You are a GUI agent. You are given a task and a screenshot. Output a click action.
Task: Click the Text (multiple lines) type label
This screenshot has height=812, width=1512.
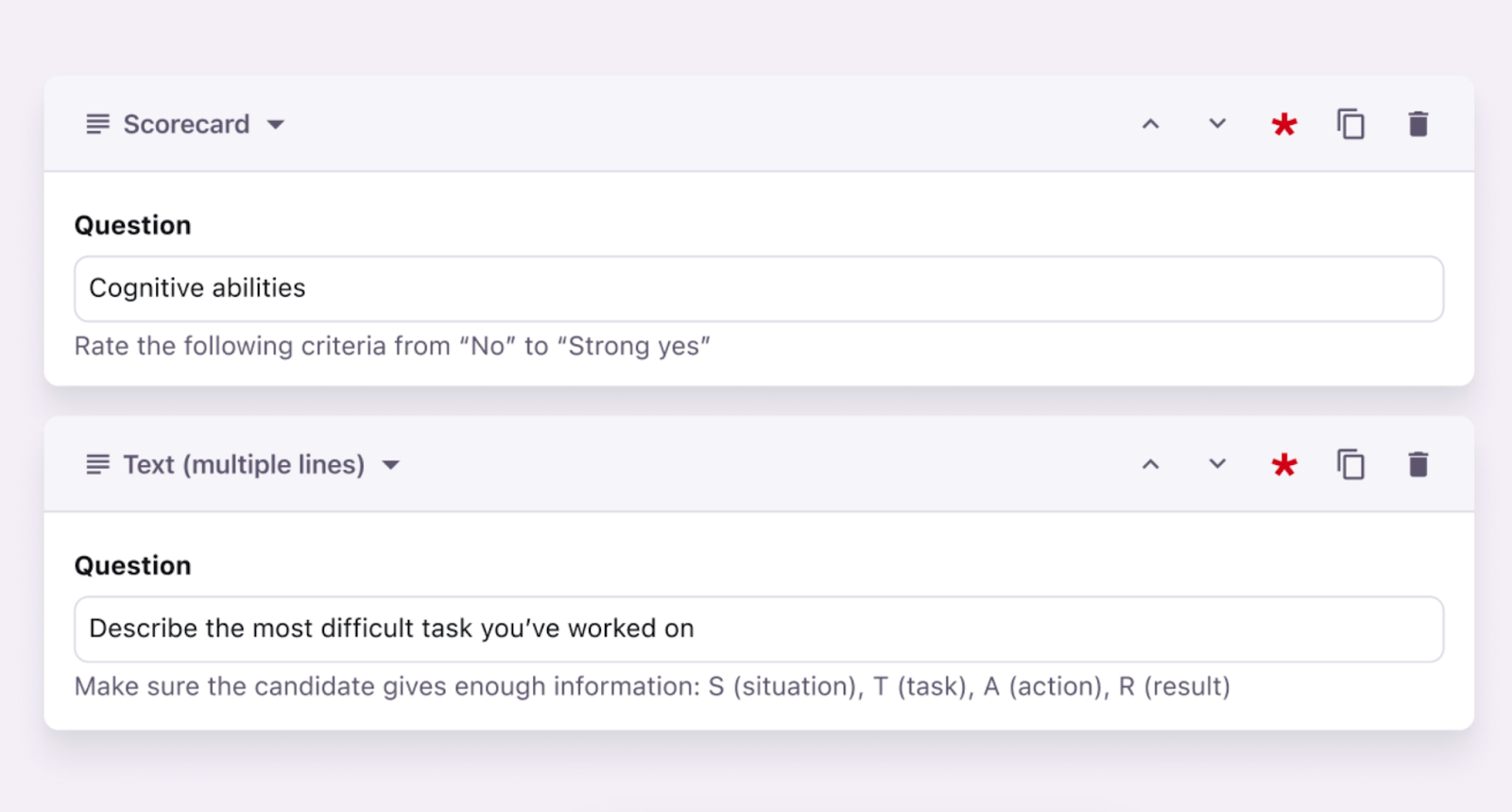(244, 464)
